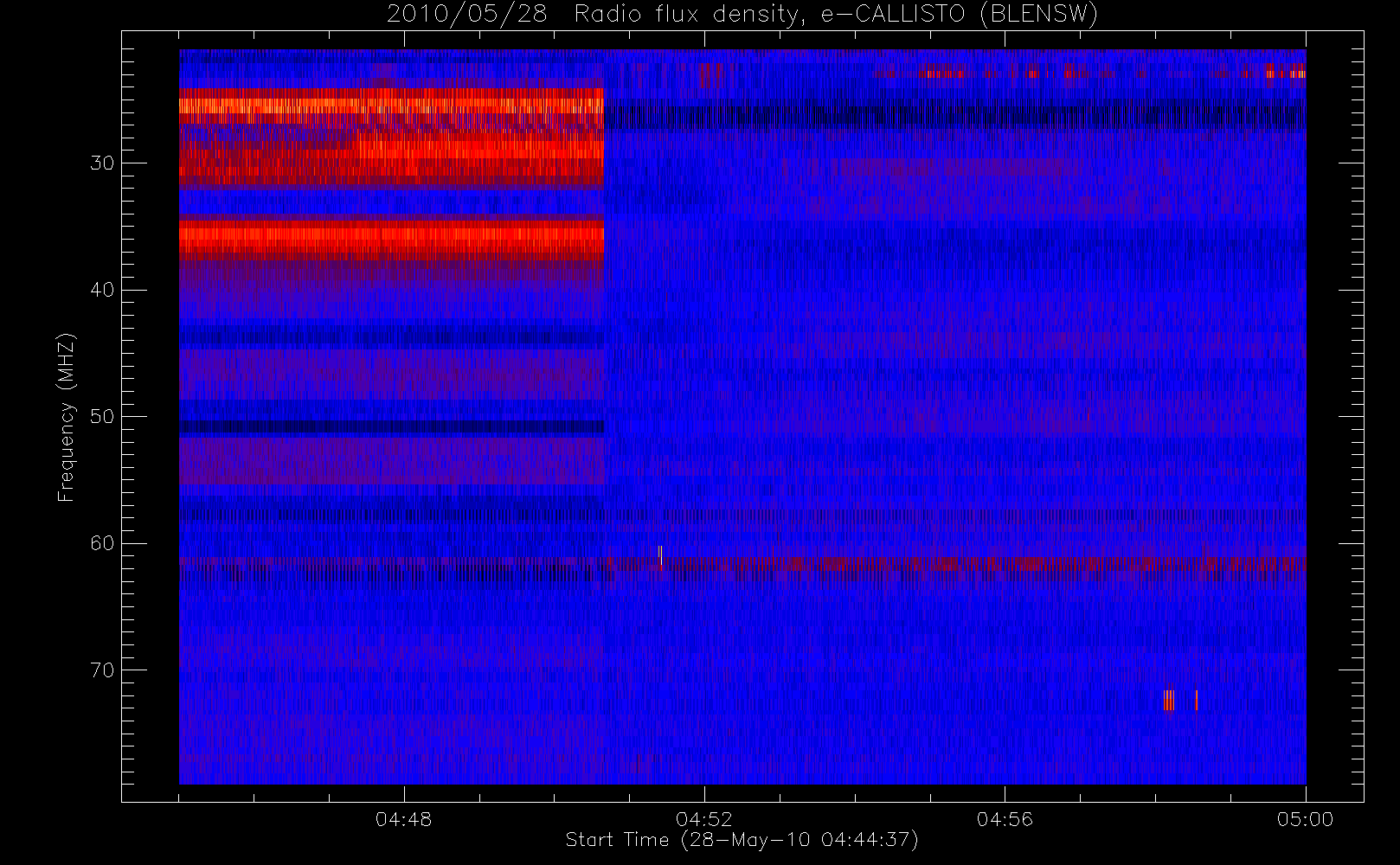Click the 04:52 time tick label

[x=703, y=819]
